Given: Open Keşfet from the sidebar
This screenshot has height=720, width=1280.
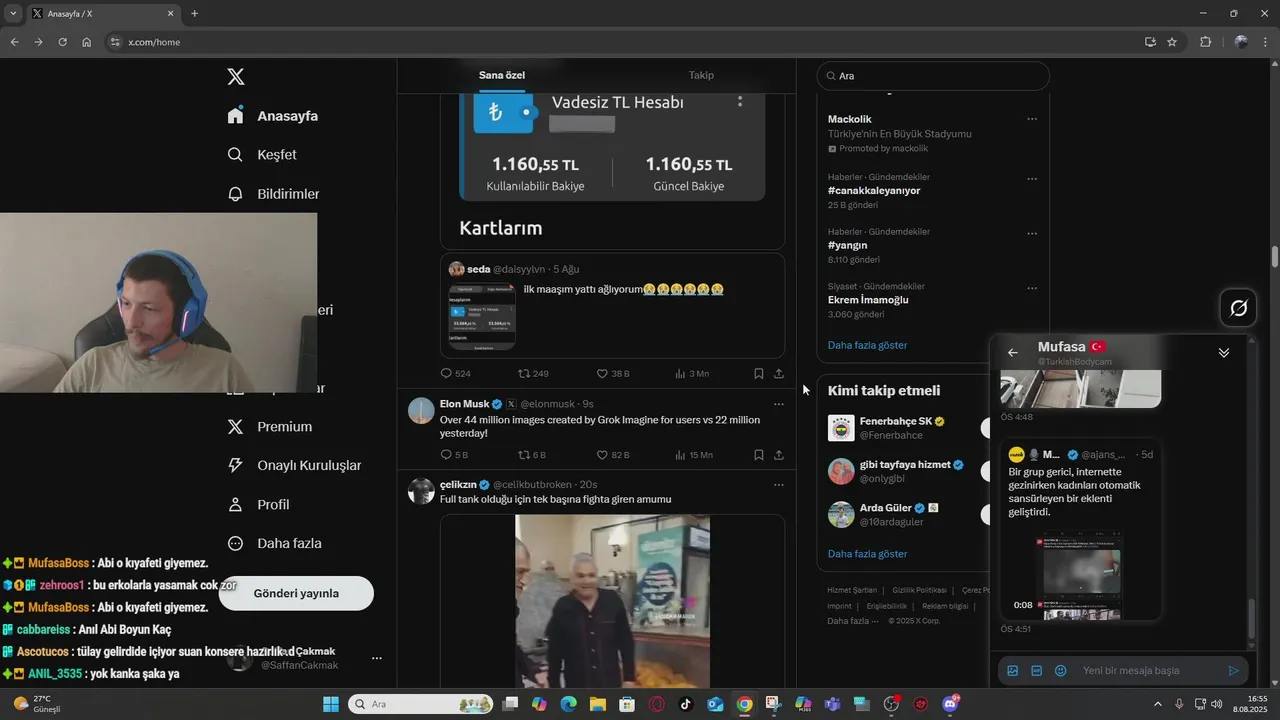Looking at the screenshot, I should click(262, 155).
